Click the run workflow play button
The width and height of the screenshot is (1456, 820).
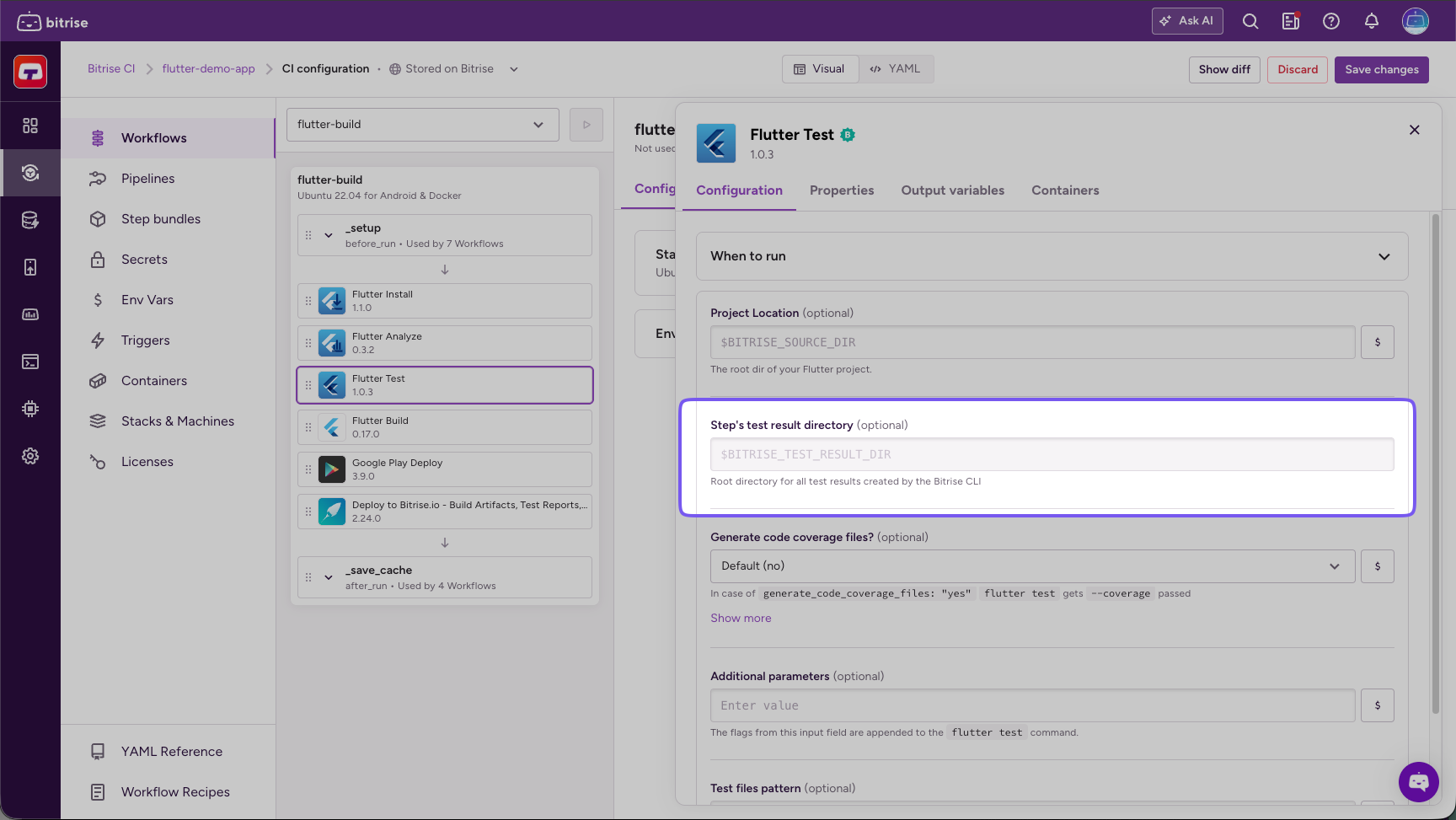tap(586, 125)
